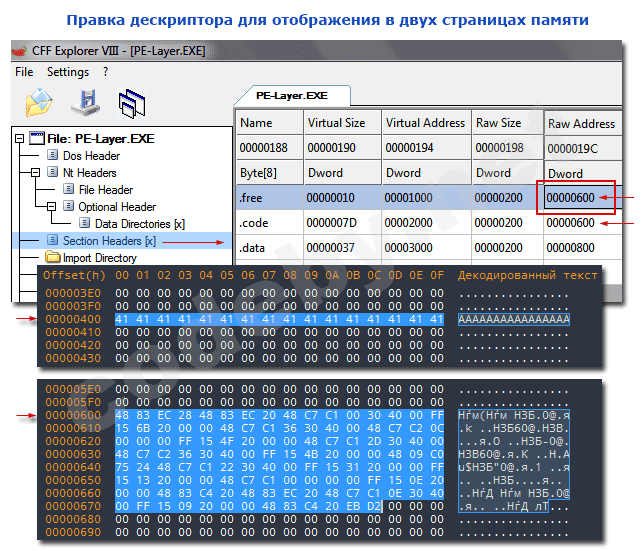
Task: Click the Raw Size column header
Action: pos(508,123)
